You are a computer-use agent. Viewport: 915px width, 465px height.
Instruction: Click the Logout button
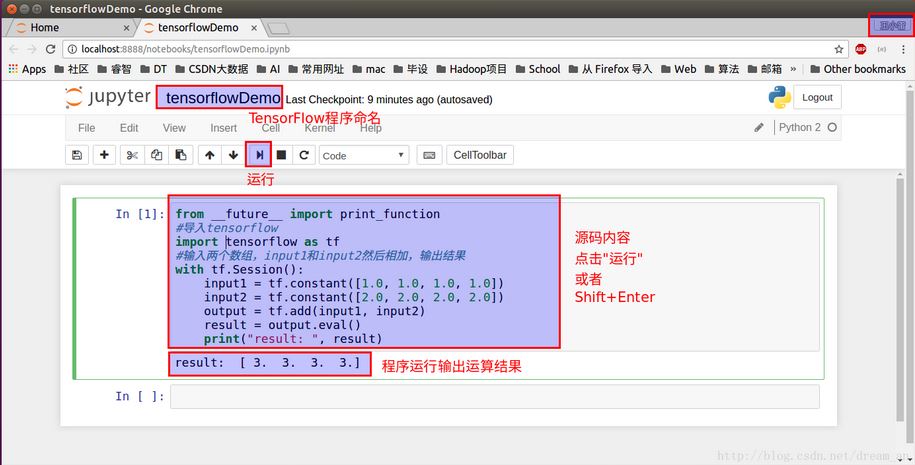click(x=817, y=97)
